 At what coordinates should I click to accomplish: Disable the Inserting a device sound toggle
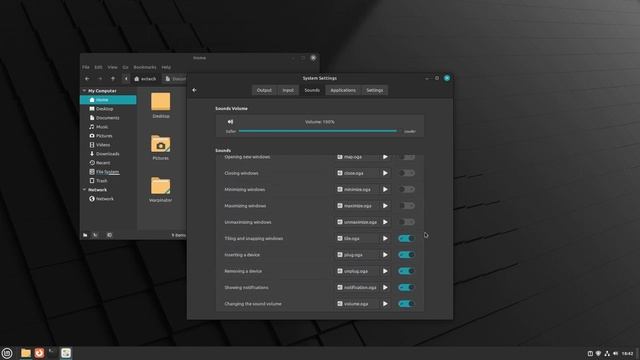(407, 255)
